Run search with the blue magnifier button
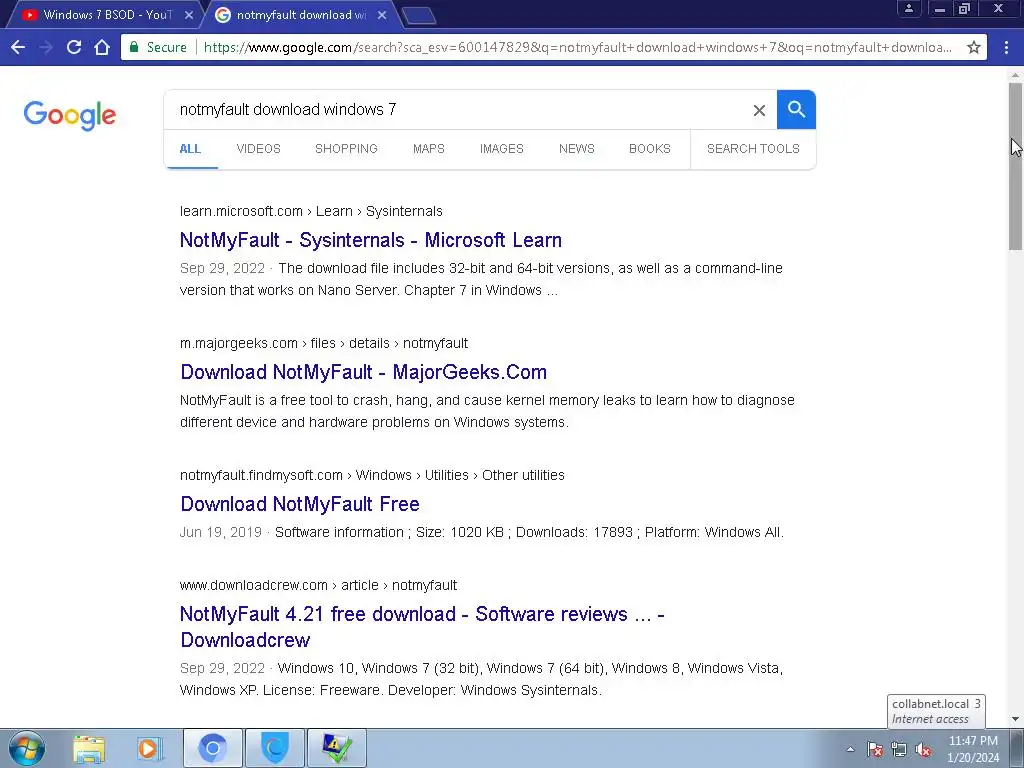 coord(796,110)
